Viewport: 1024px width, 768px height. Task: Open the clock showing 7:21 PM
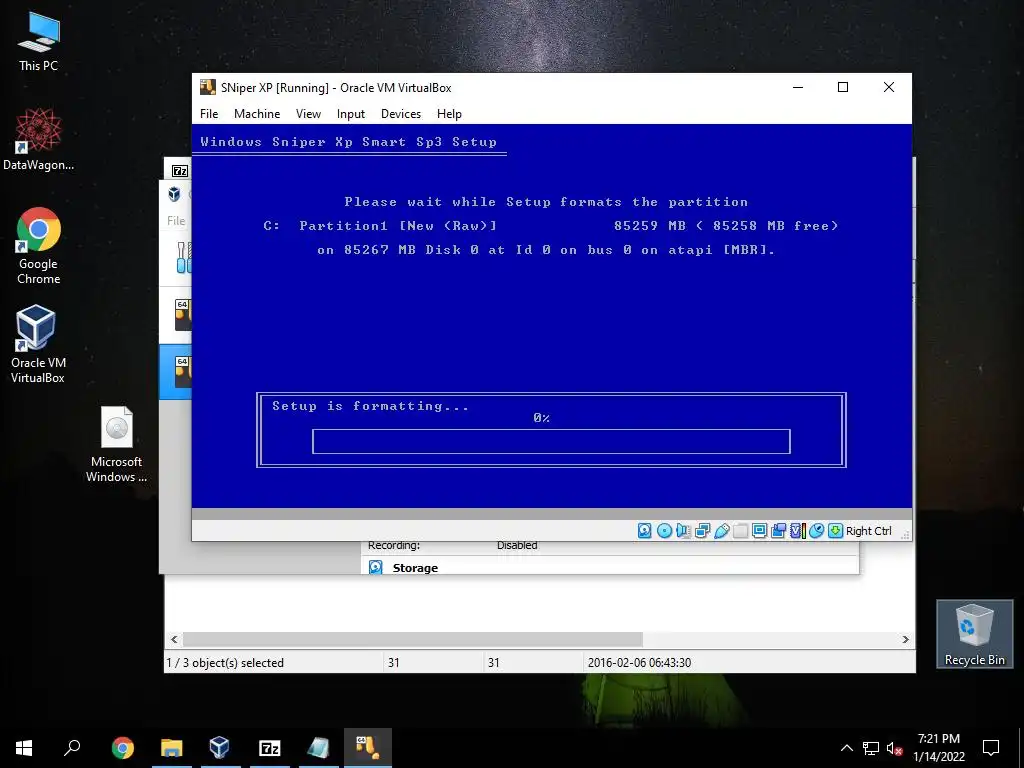(x=938, y=748)
